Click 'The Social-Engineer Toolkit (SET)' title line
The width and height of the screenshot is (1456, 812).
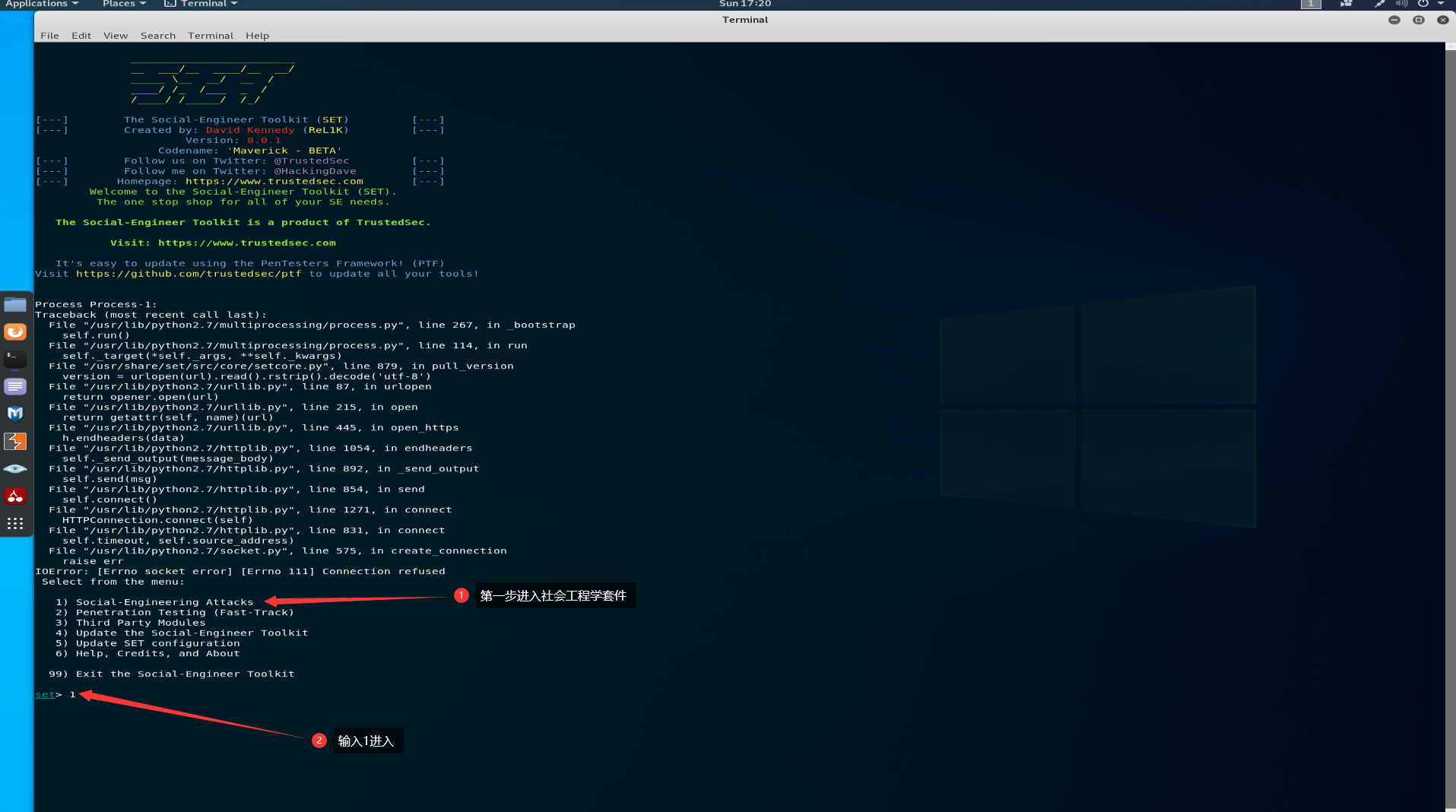(x=236, y=120)
